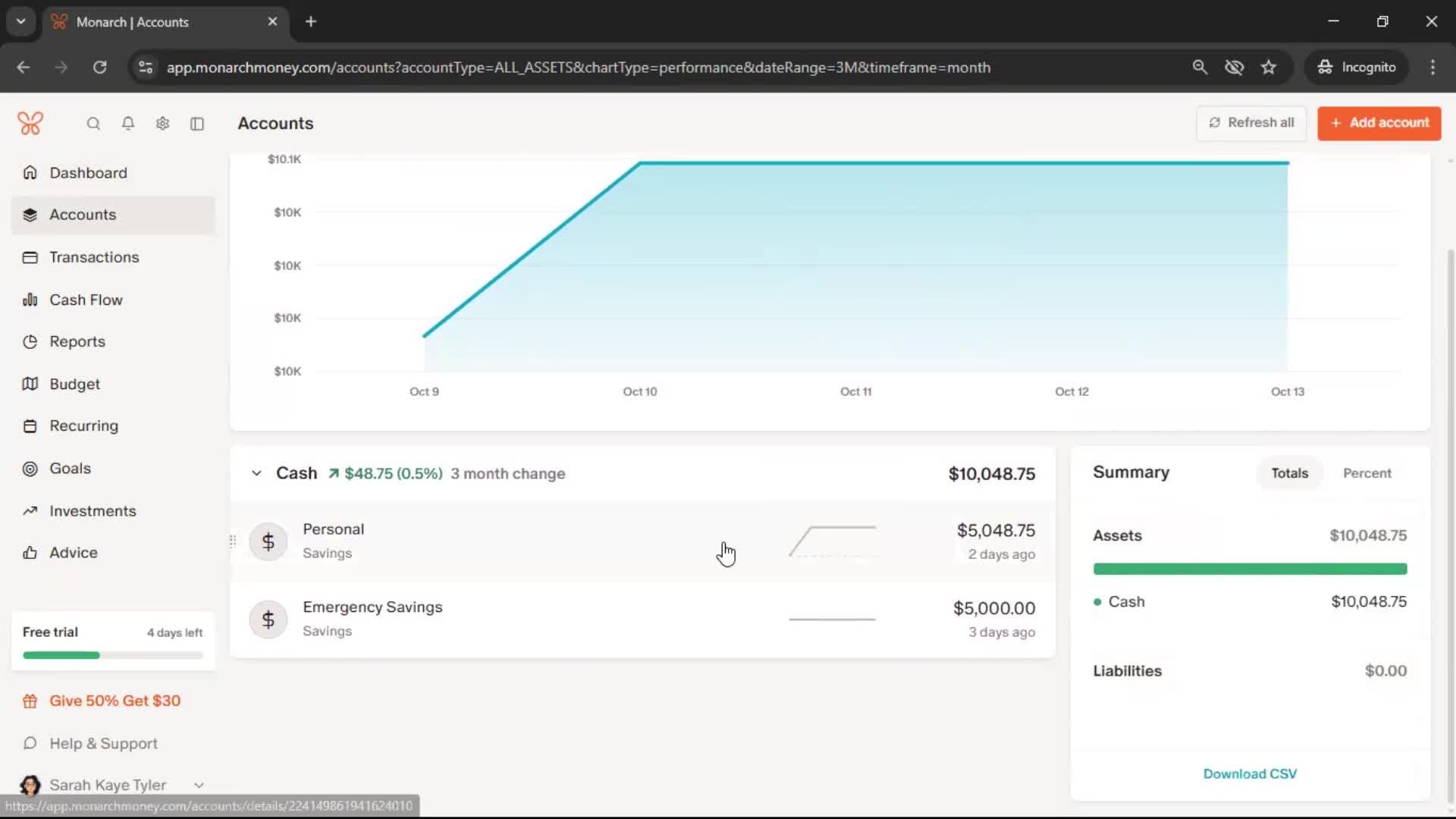Screen dimensions: 1456x819
Task: Go to Transactions in the sidebar
Action: (94, 257)
